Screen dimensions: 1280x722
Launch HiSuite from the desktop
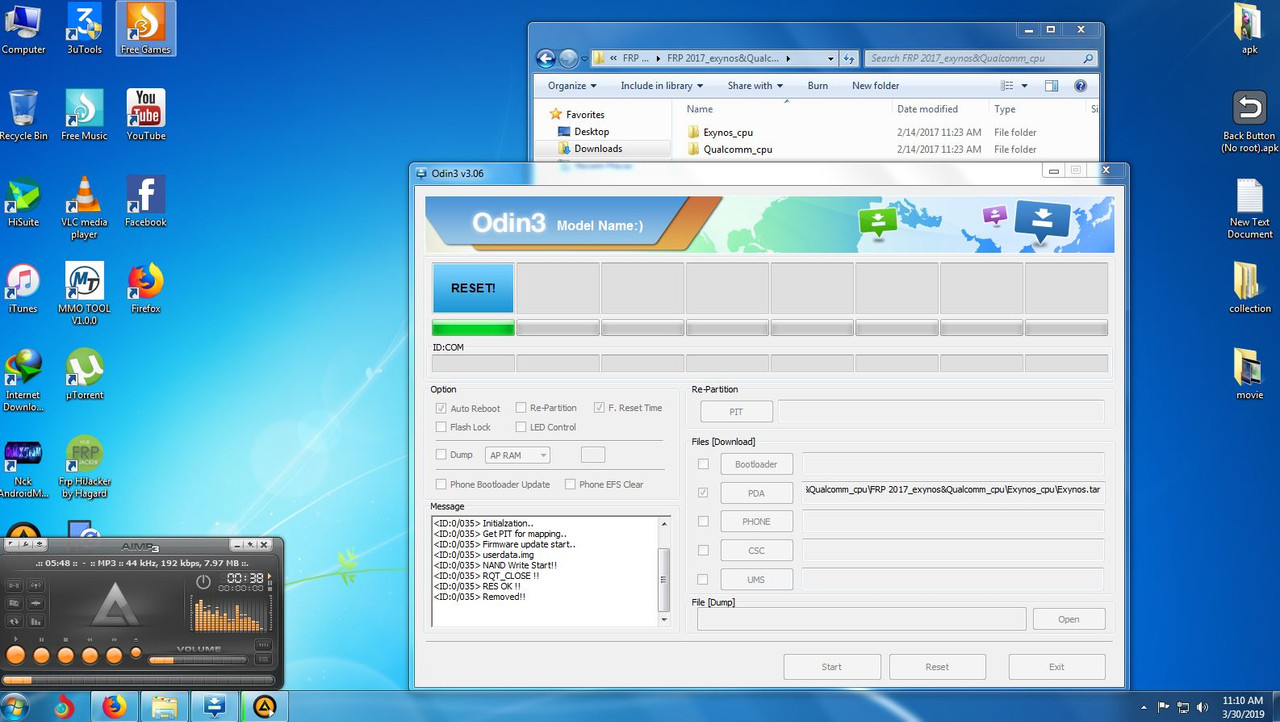click(23, 201)
